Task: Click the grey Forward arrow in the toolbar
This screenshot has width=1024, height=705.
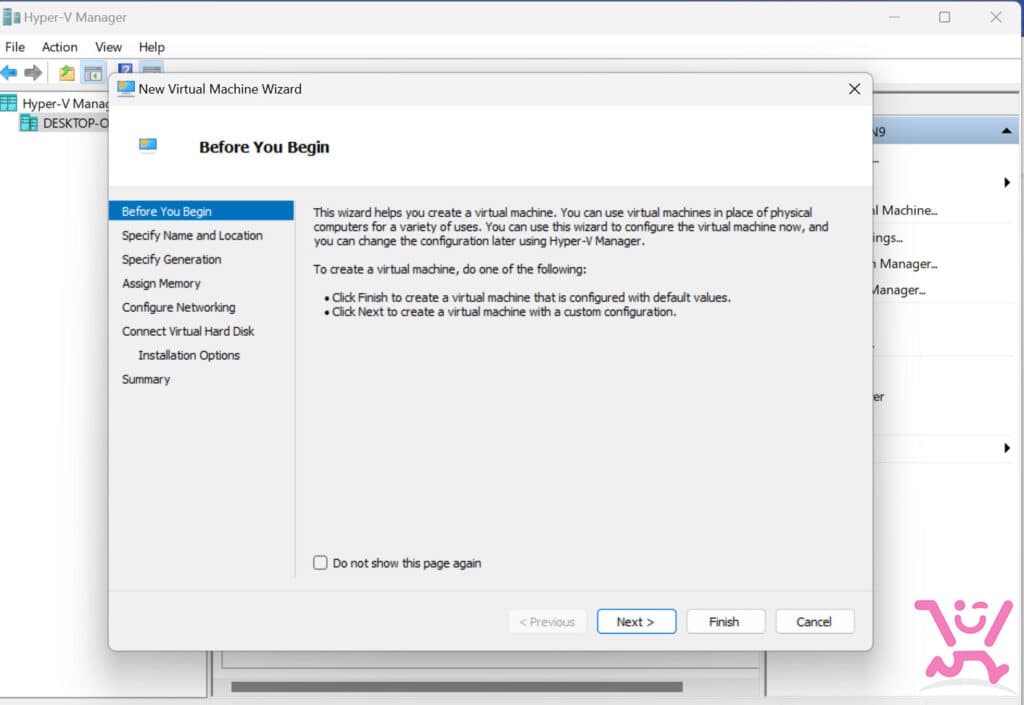Action: (33, 72)
